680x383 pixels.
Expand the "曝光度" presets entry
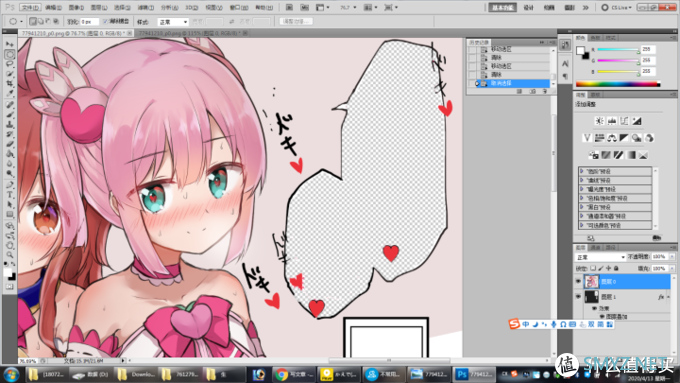click(615, 189)
